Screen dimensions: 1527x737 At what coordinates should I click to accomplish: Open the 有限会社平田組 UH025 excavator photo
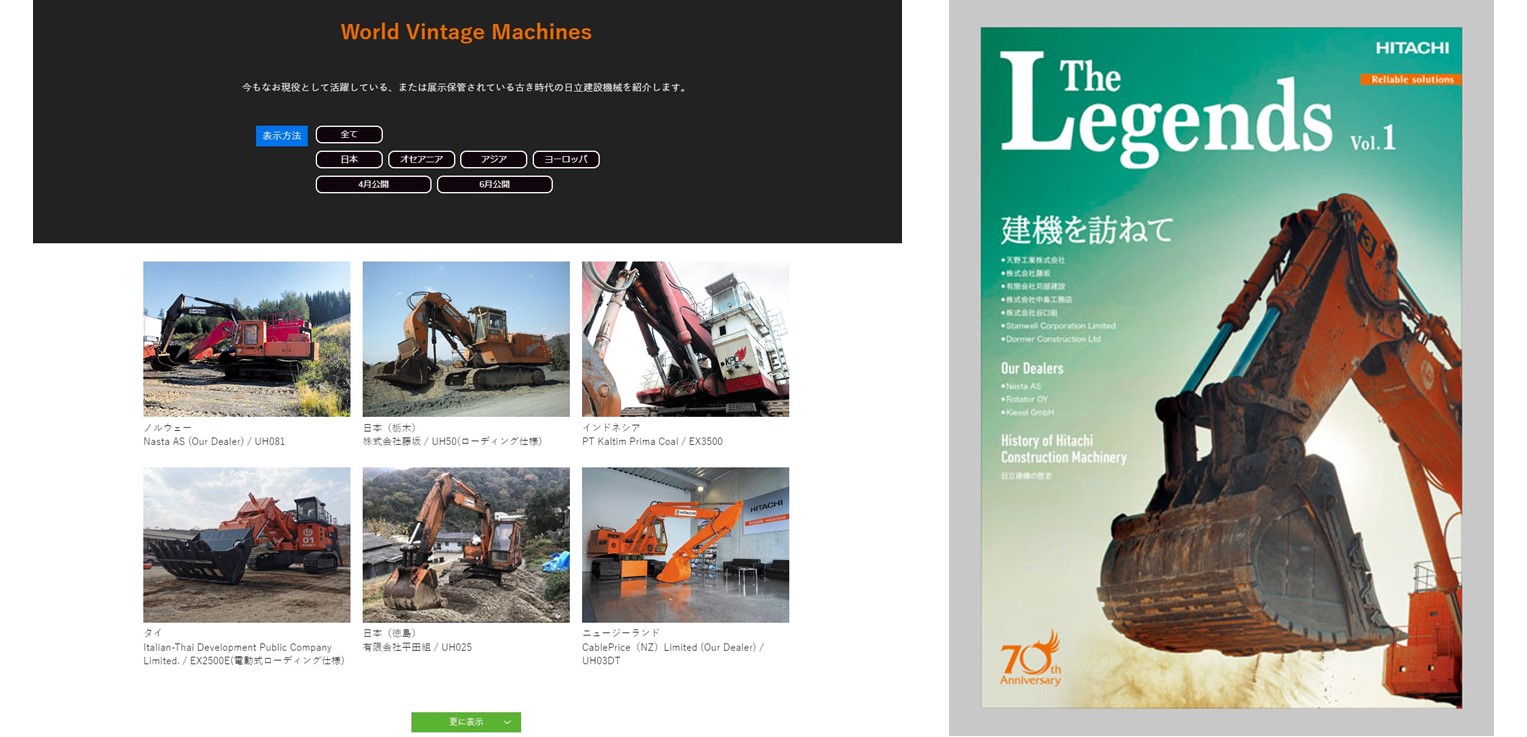tap(465, 545)
